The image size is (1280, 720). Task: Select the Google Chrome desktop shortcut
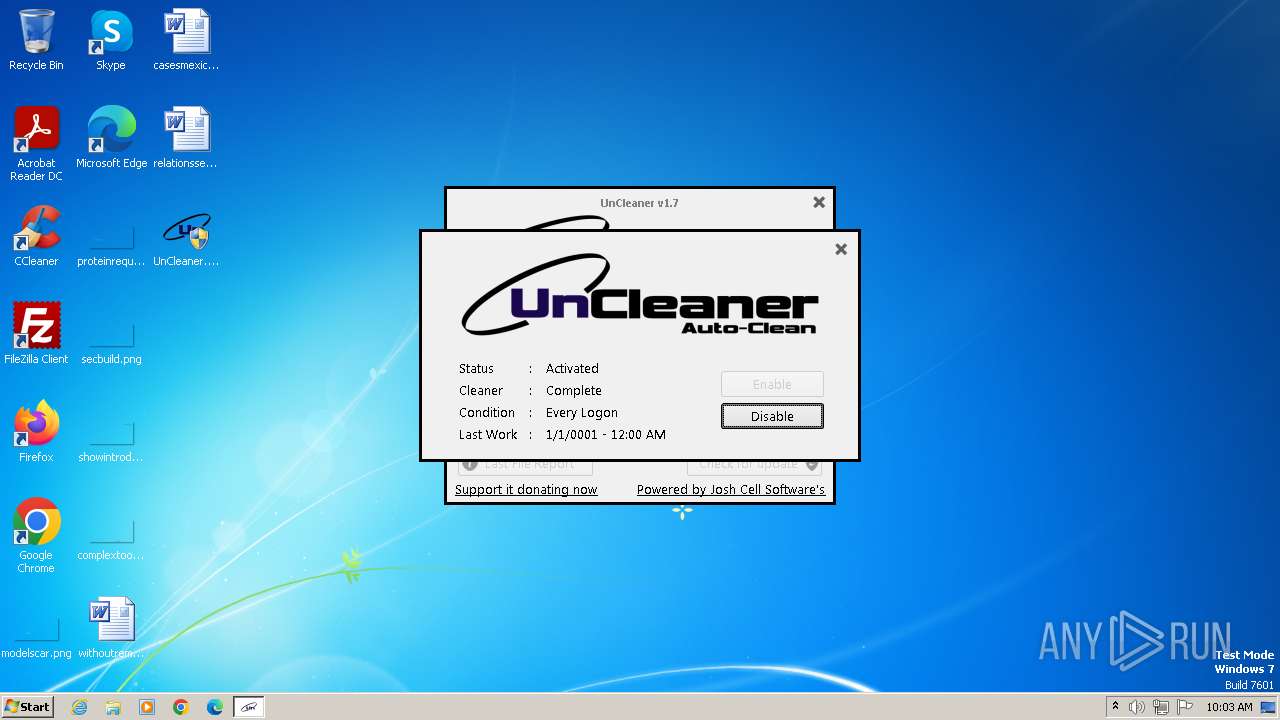click(36, 536)
